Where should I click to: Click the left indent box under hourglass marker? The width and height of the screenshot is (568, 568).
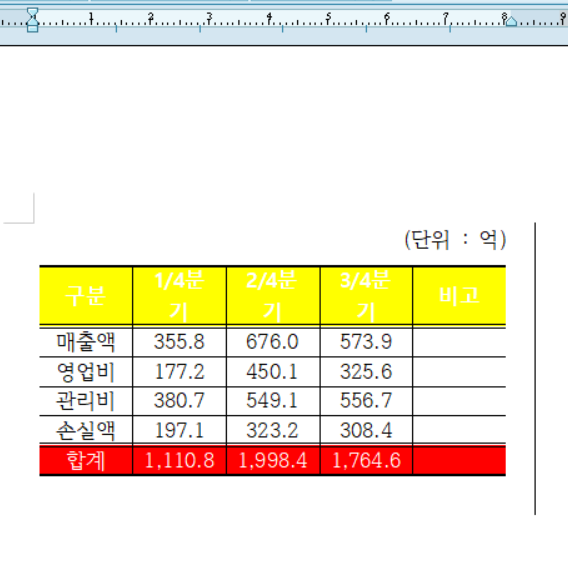(x=33, y=29)
